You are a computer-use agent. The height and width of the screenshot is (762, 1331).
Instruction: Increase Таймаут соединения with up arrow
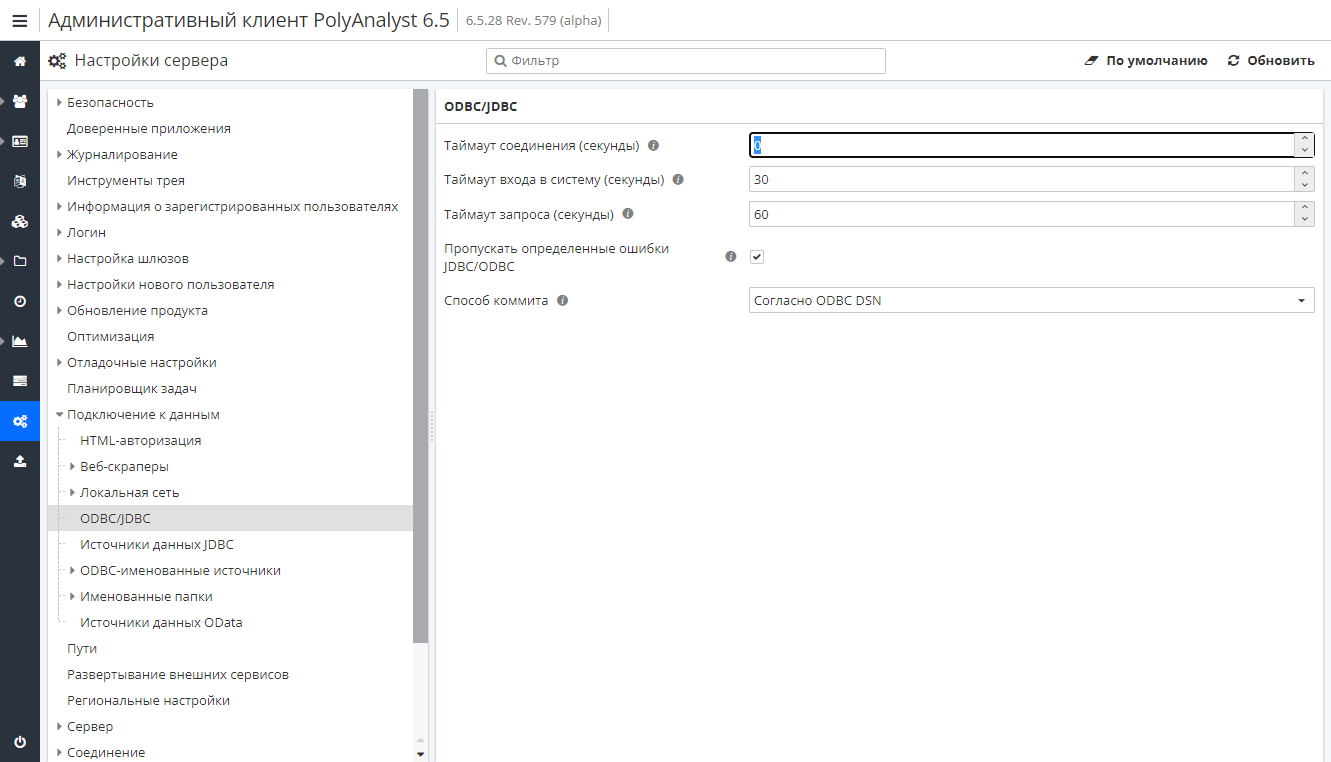[x=1304, y=139]
